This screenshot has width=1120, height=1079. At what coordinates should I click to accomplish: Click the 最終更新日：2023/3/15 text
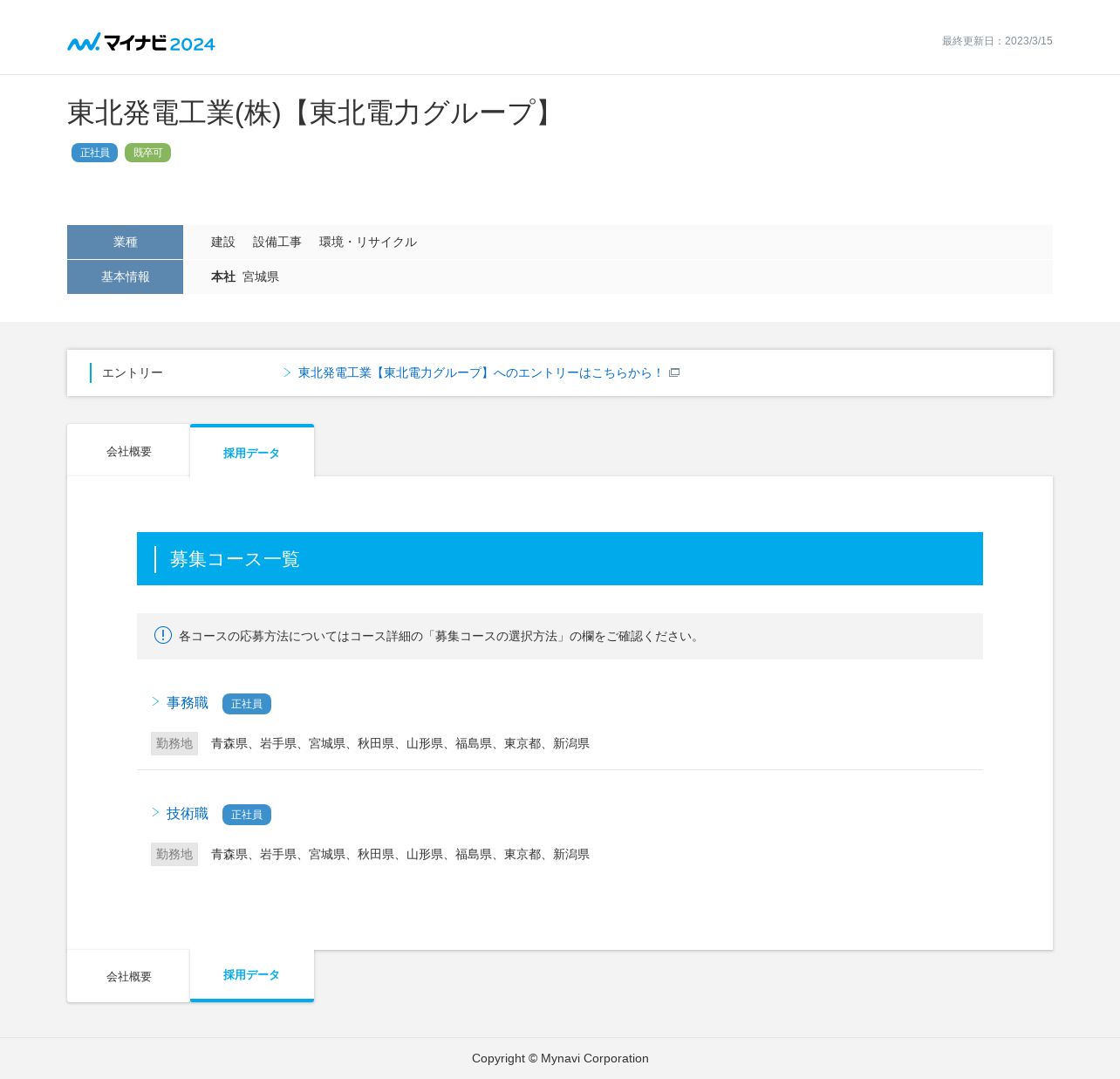click(997, 41)
